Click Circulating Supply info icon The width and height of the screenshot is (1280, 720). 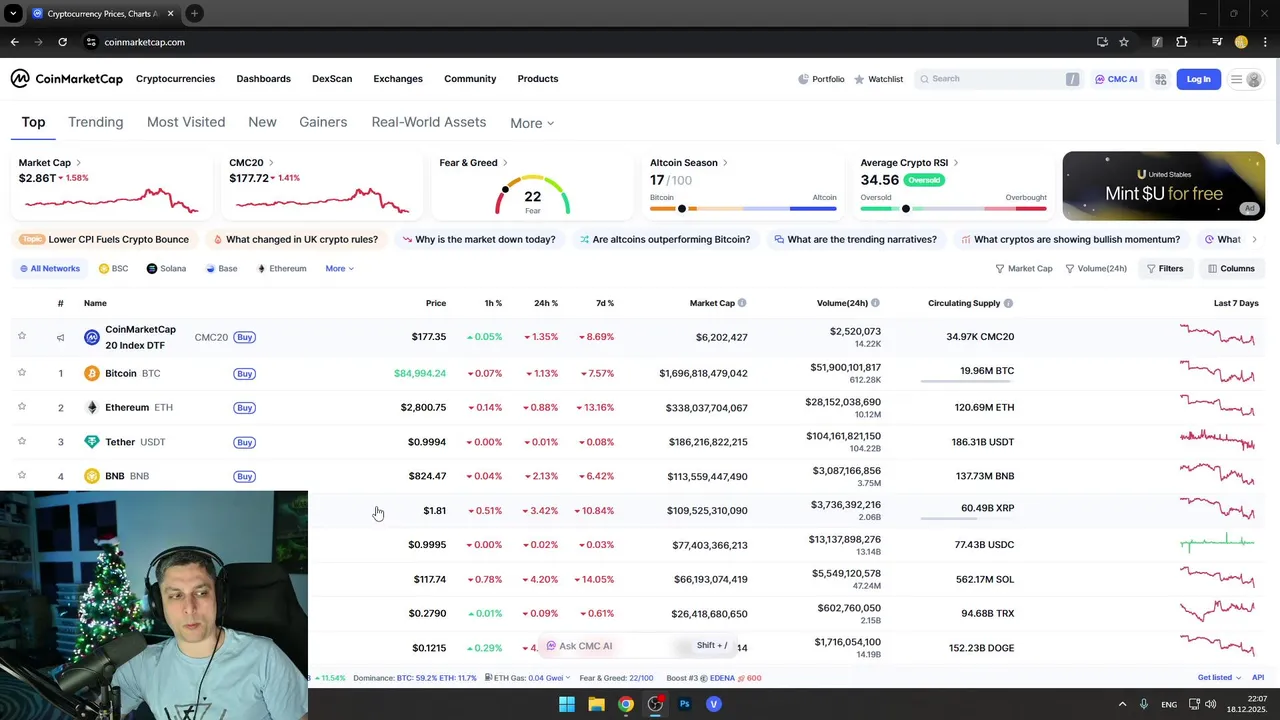click(1008, 303)
